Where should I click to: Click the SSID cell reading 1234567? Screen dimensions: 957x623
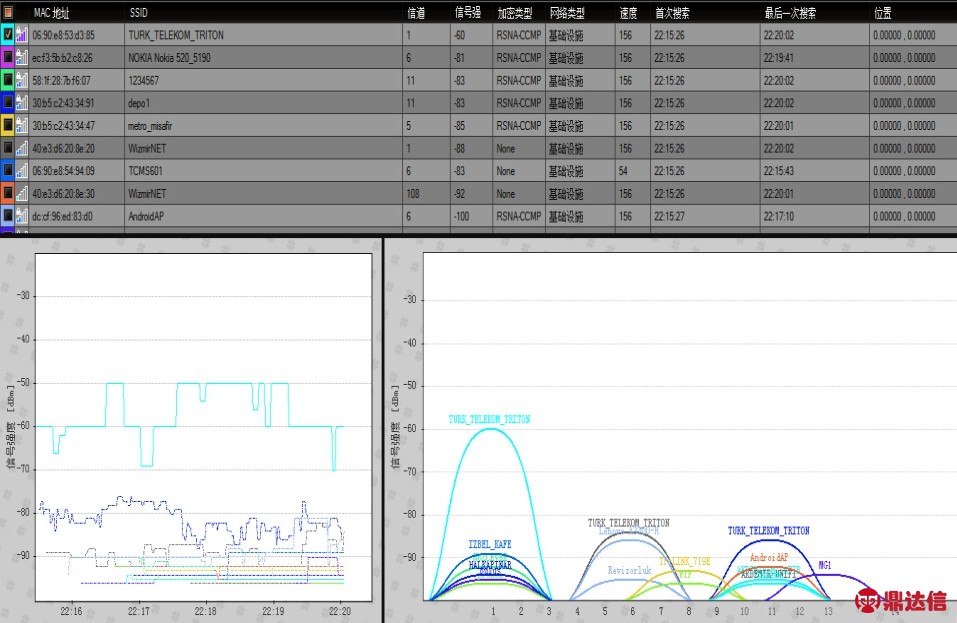pos(143,81)
